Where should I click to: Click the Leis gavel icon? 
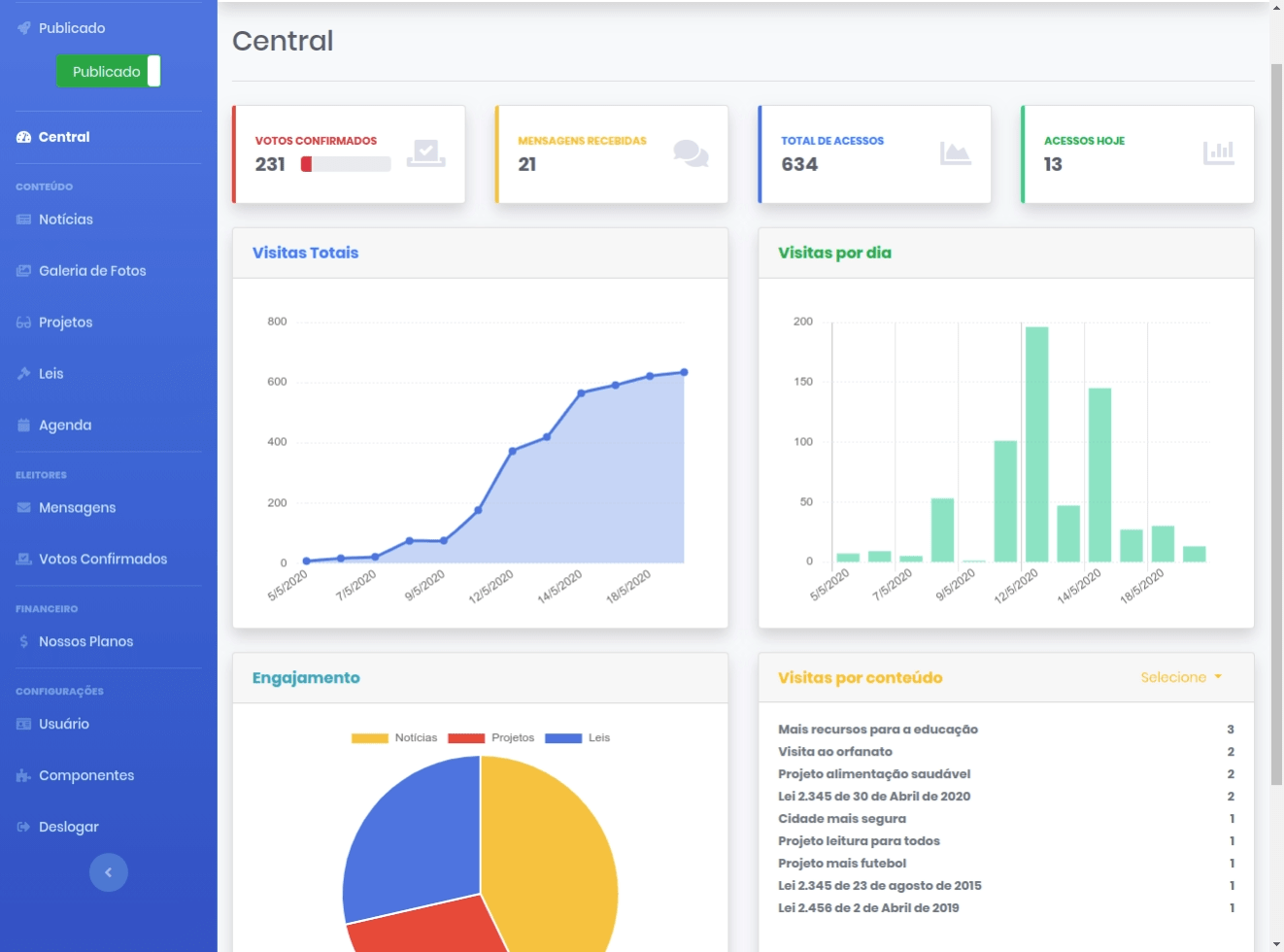click(x=23, y=374)
